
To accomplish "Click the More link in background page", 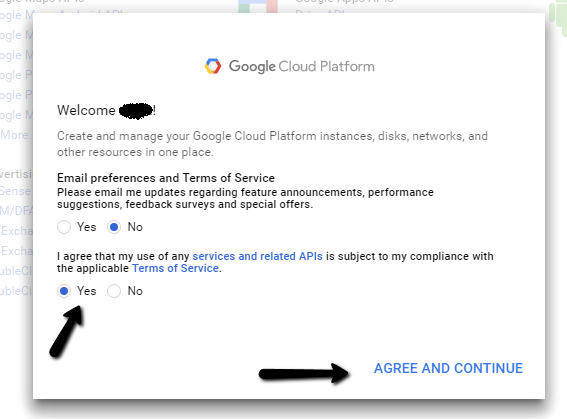I will (14, 135).
